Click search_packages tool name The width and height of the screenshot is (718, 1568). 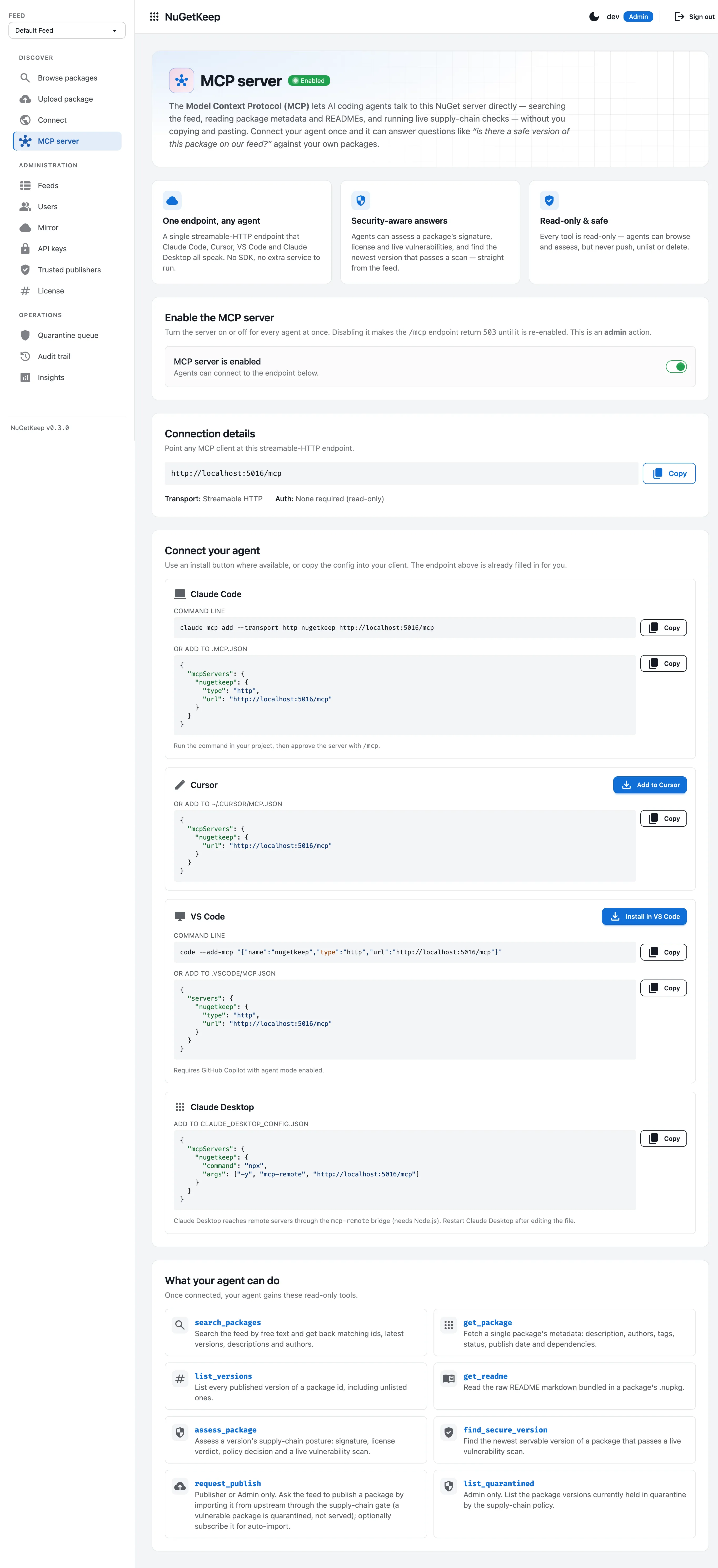tap(228, 1323)
